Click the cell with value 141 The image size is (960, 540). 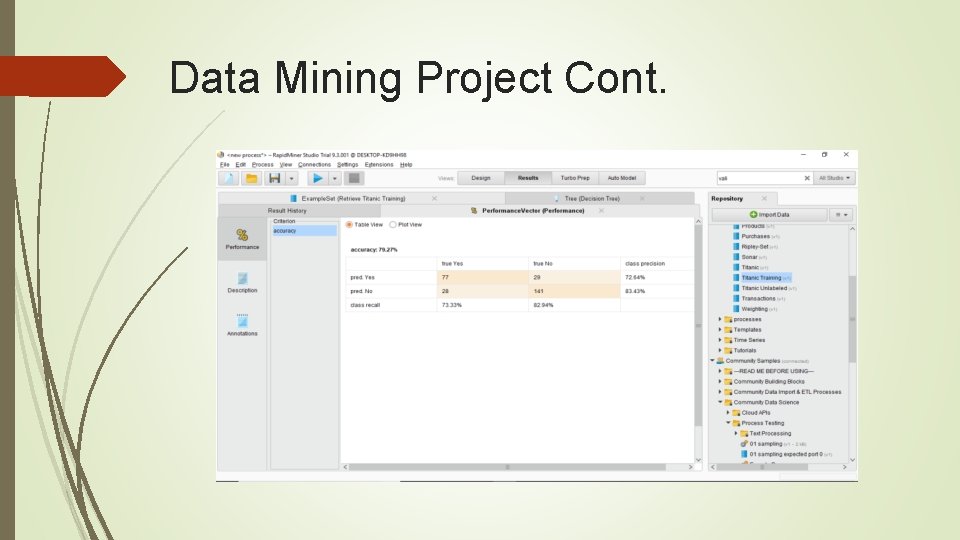point(574,291)
